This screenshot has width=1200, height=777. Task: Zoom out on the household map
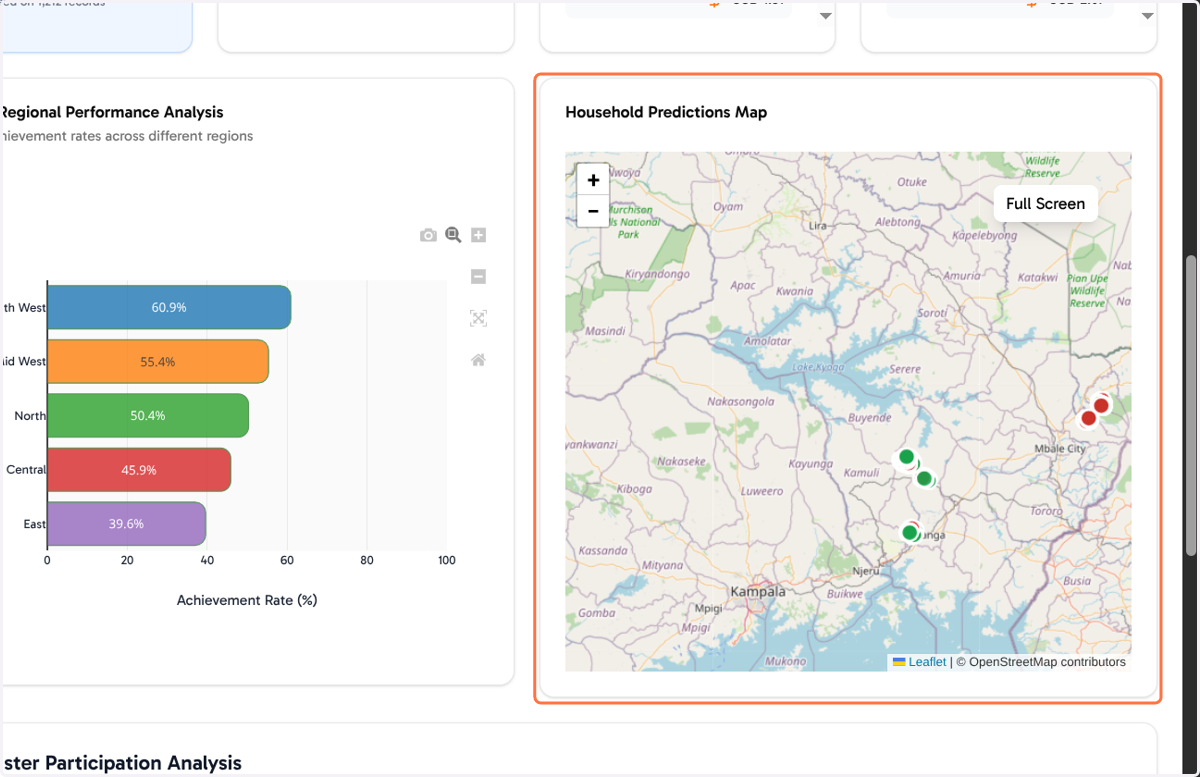593,211
